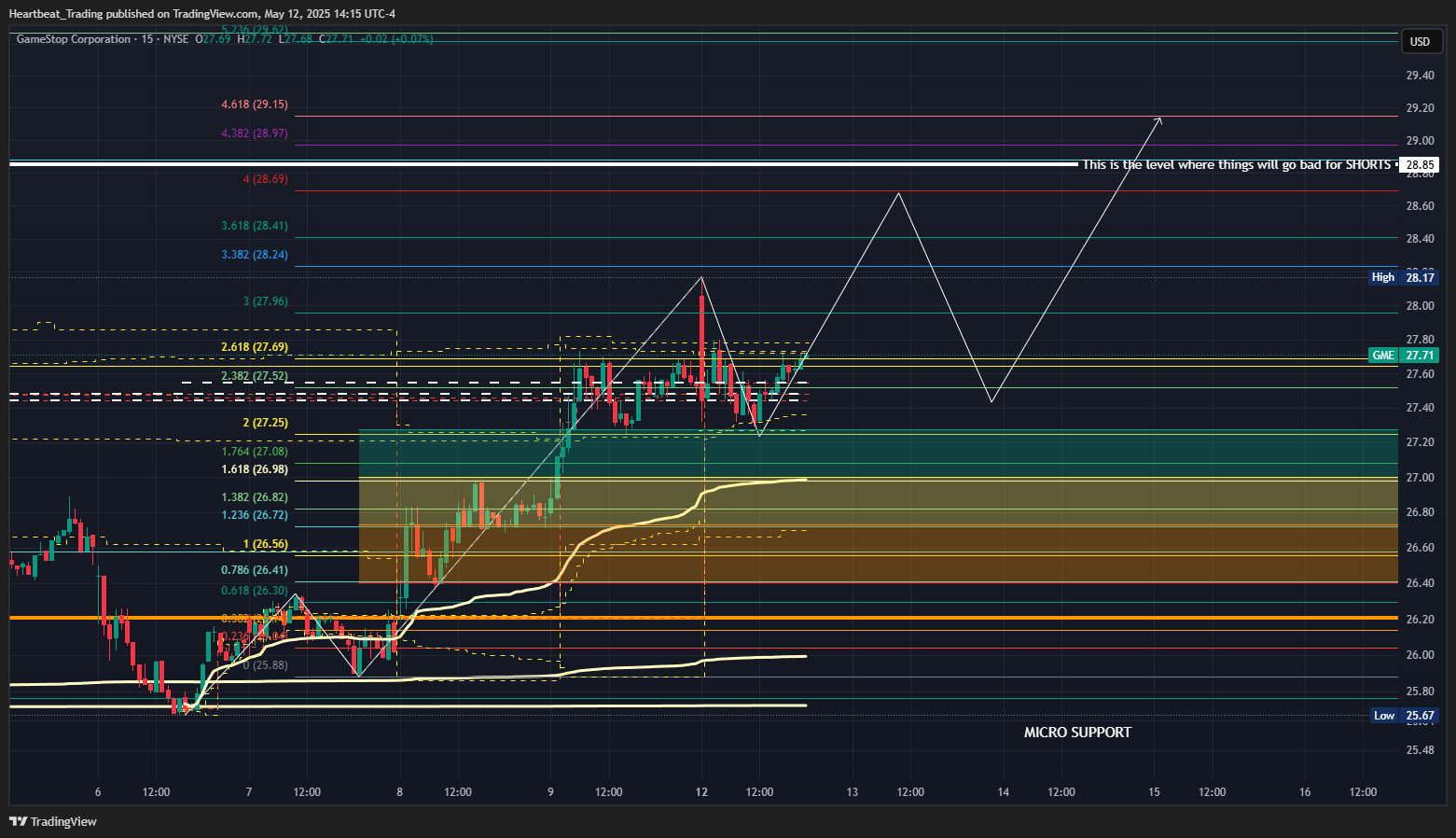Click the Low 25.67 price label
Screen dimensions: 1456x838
tap(1404, 716)
